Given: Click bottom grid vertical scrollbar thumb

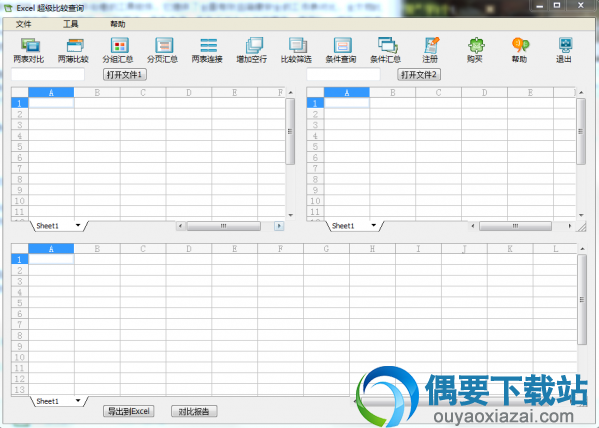Looking at the screenshot, I should (582, 300).
